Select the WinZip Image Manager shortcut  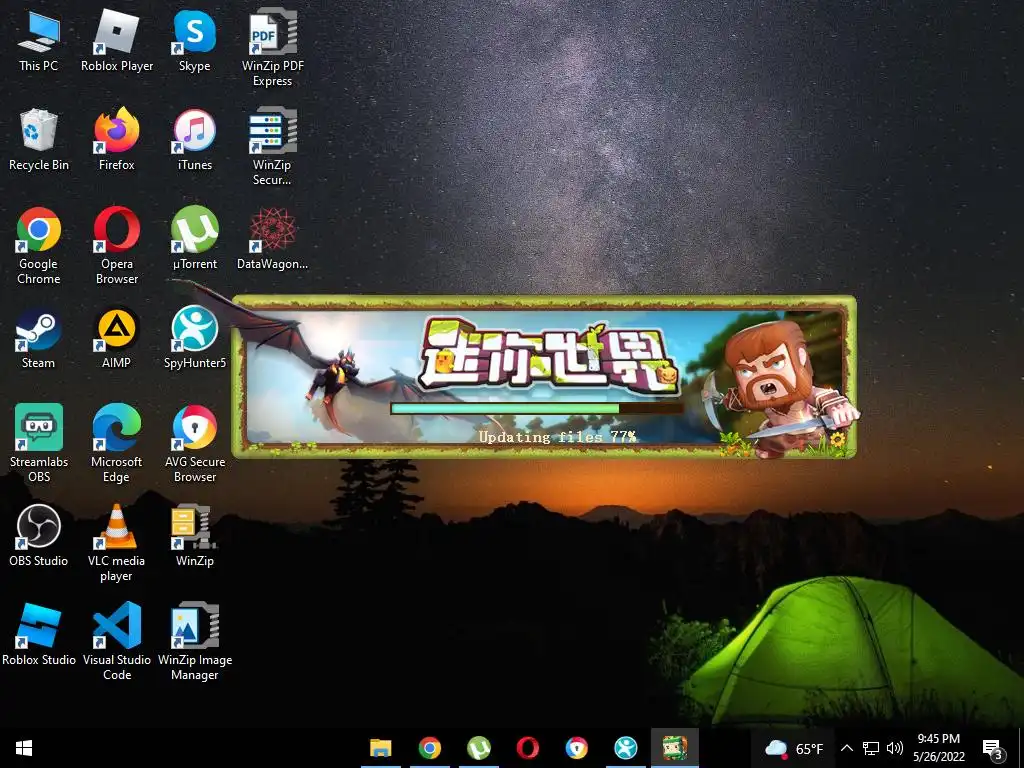[195, 642]
